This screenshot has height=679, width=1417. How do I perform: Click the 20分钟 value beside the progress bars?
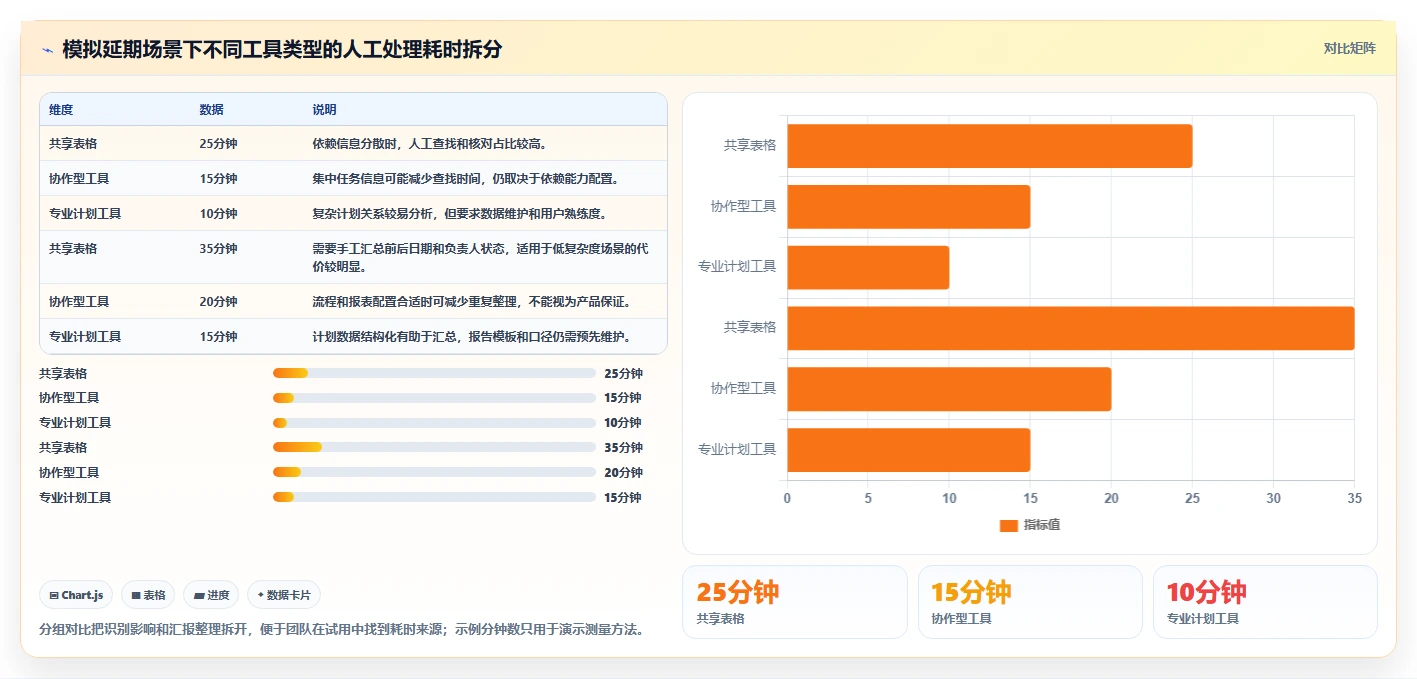click(623, 472)
